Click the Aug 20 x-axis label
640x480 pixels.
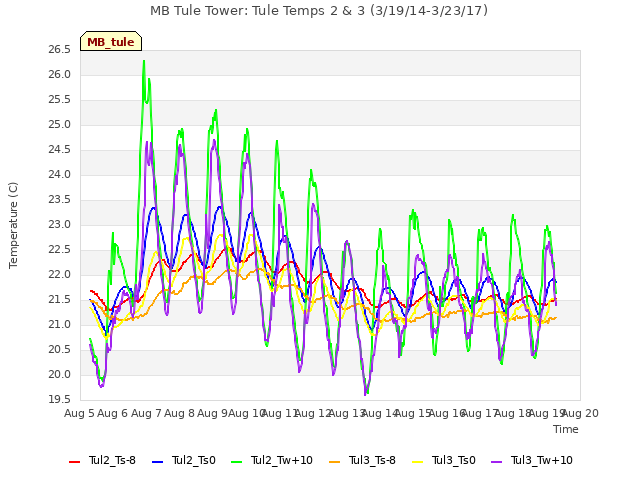pyautogui.click(x=580, y=413)
